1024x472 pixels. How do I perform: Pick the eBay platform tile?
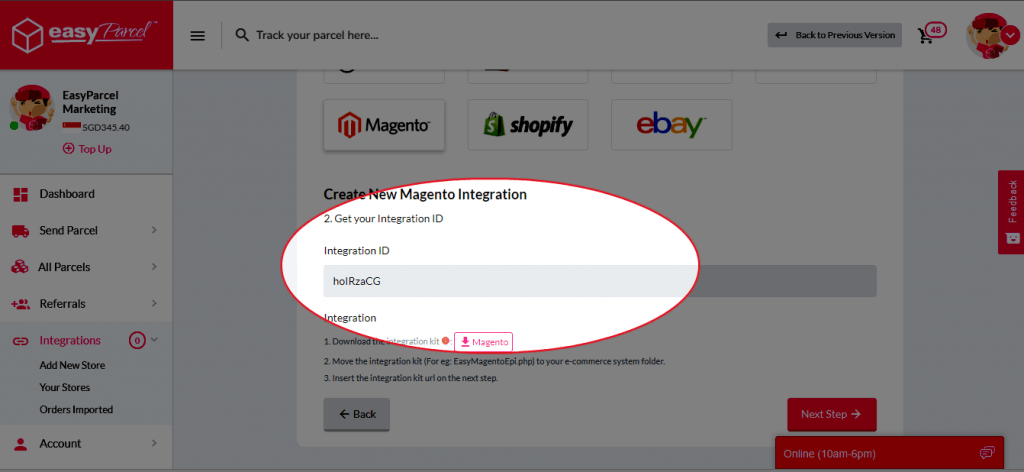[x=671, y=125]
